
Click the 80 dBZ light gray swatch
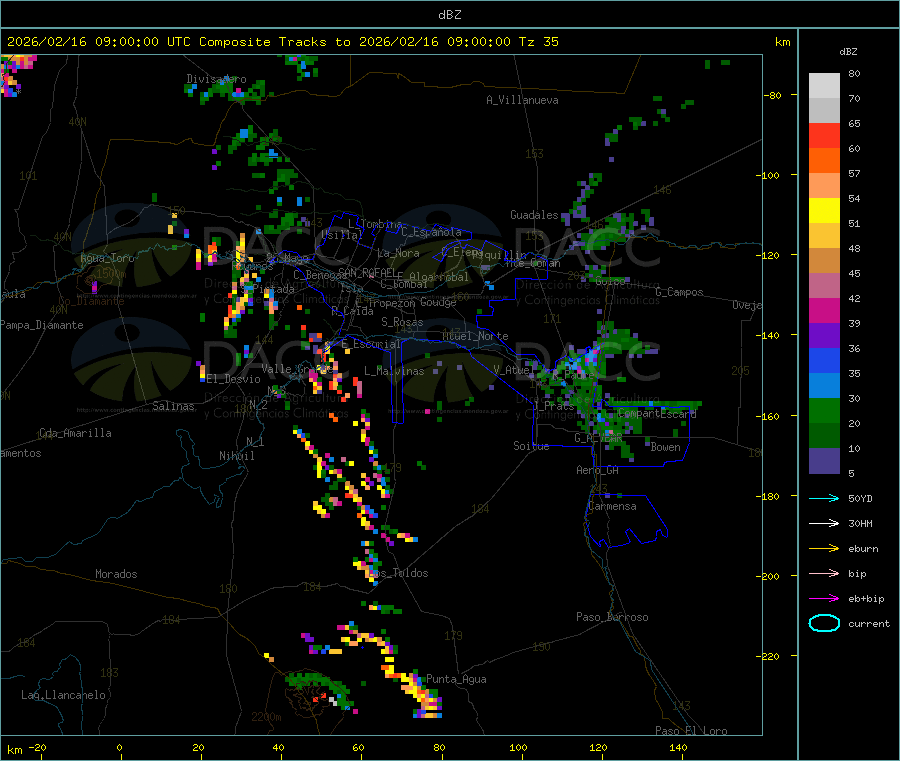[824, 86]
